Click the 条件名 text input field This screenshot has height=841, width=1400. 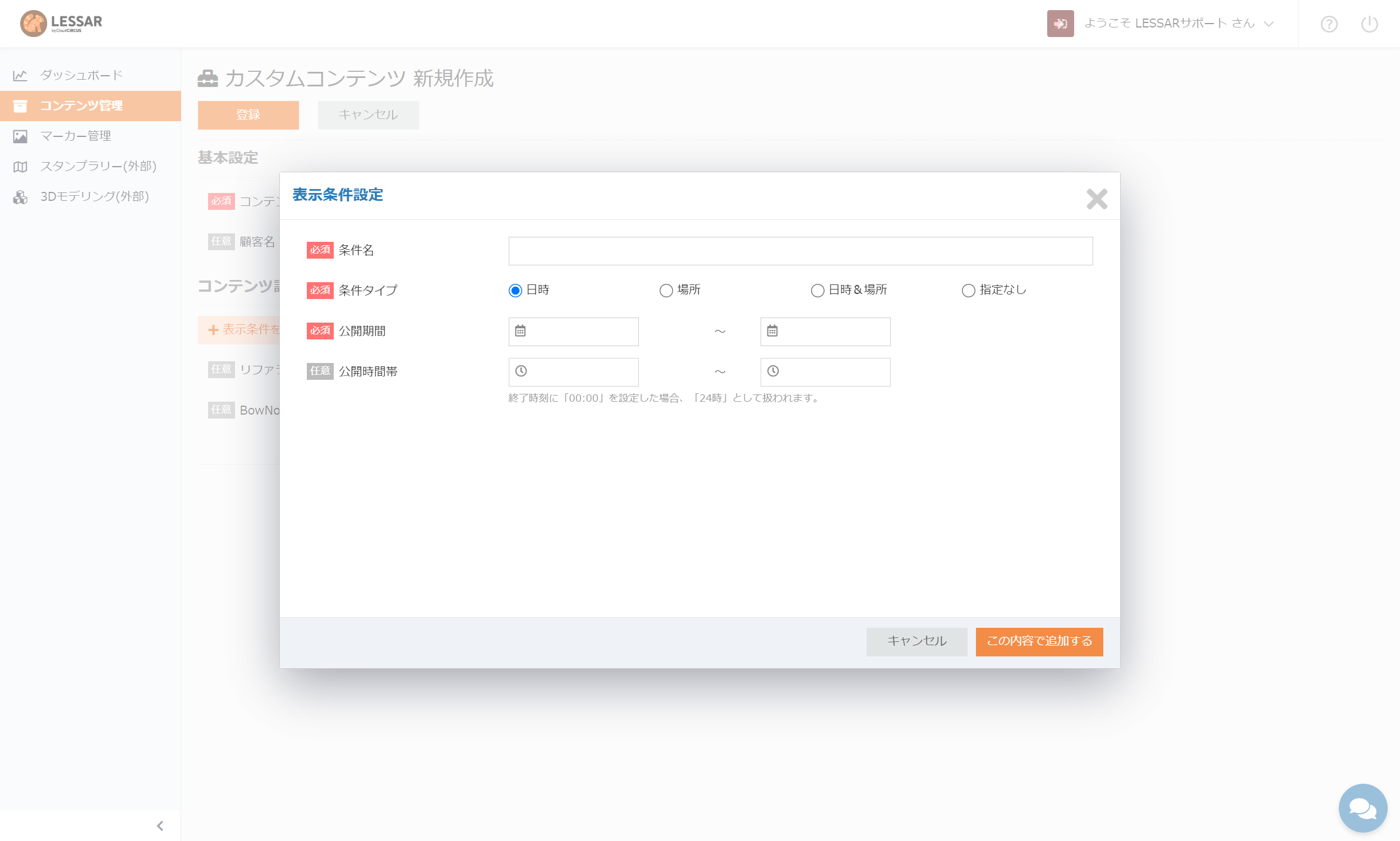pyautogui.click(x=800, y=250)
